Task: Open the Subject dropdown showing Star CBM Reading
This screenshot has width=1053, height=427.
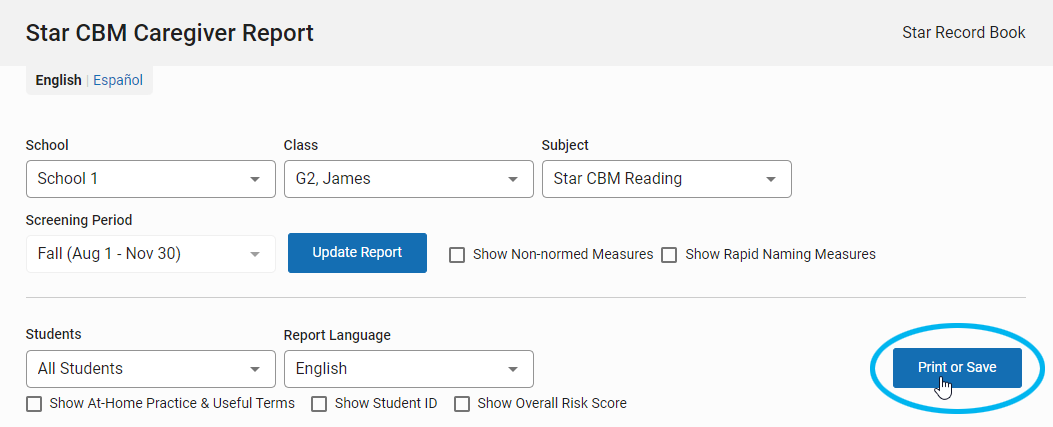Action: coord(667,179)
